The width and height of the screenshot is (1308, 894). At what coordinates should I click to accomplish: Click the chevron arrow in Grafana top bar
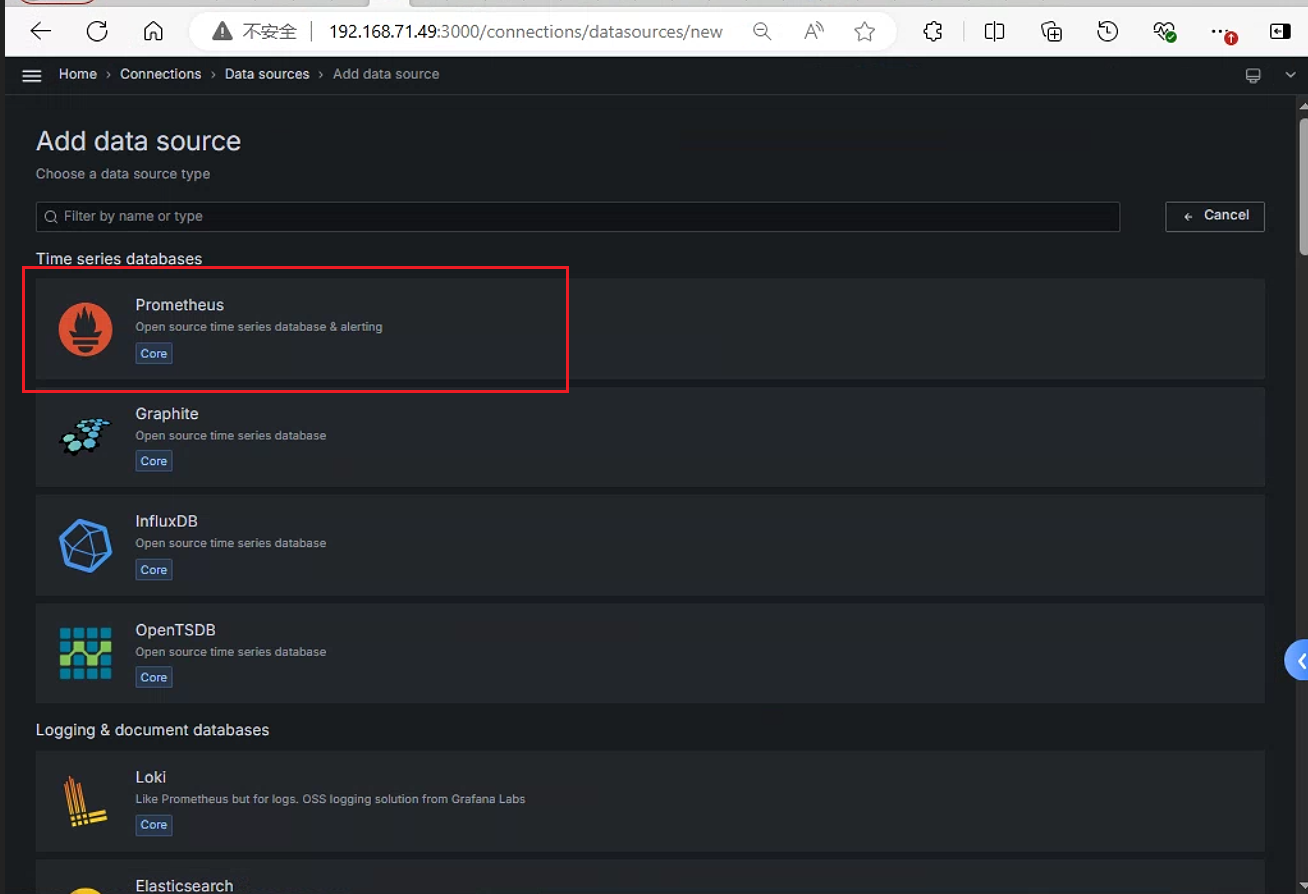(x=1290, y=75)
